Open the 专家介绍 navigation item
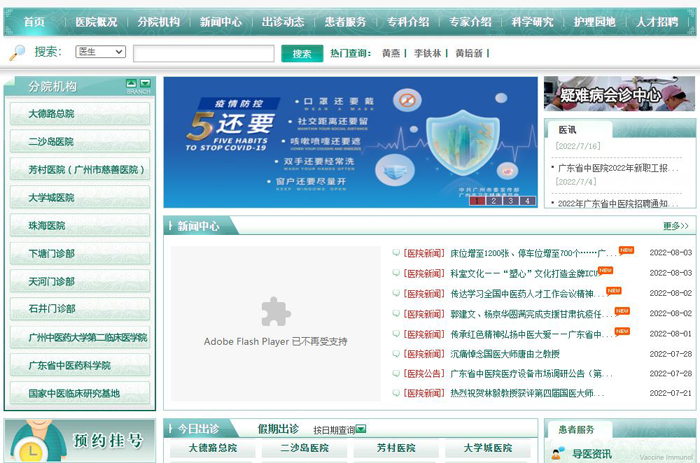 coord(470,22)
